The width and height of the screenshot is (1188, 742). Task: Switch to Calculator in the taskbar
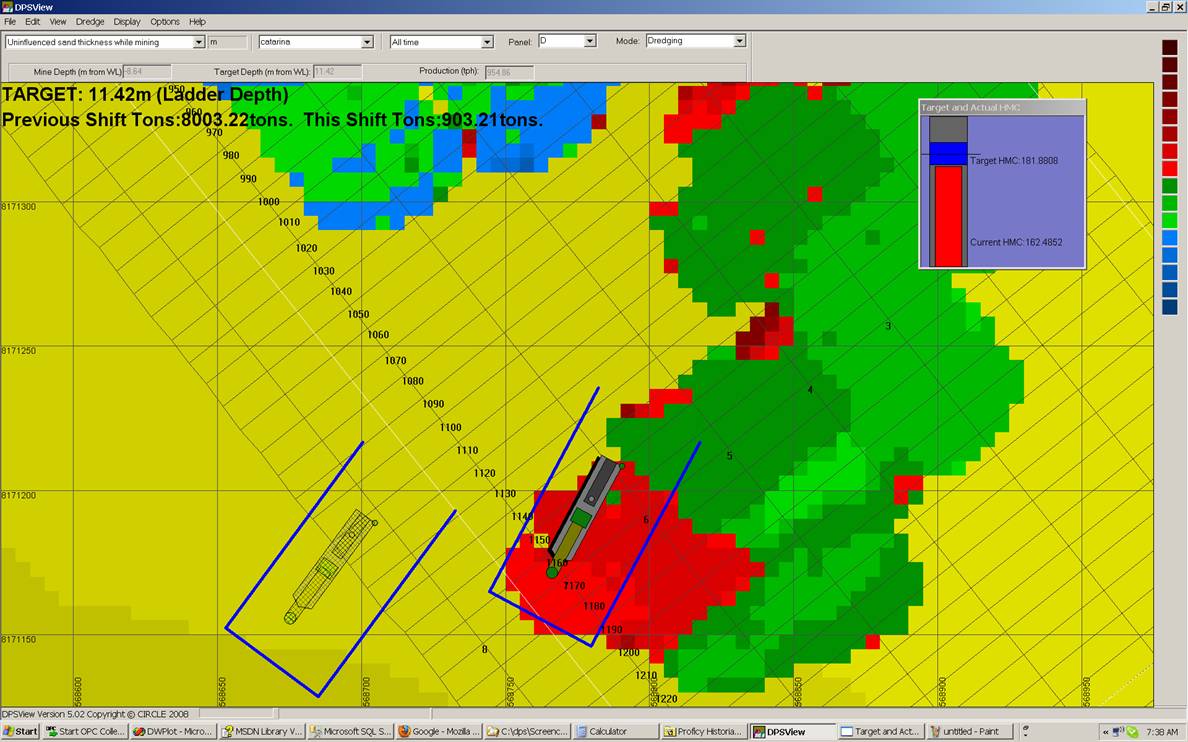click(x=617, y=731)
